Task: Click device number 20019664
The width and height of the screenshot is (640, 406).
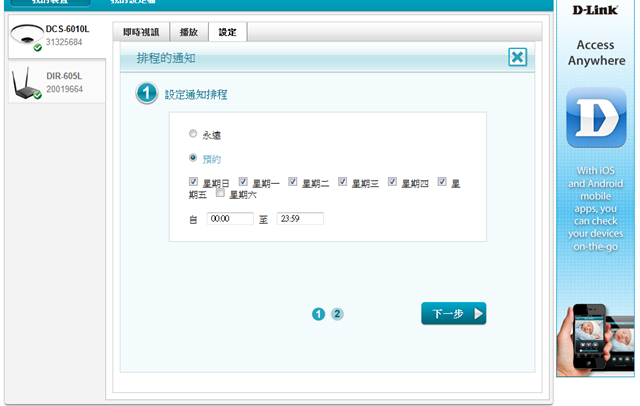Action: 64,89
